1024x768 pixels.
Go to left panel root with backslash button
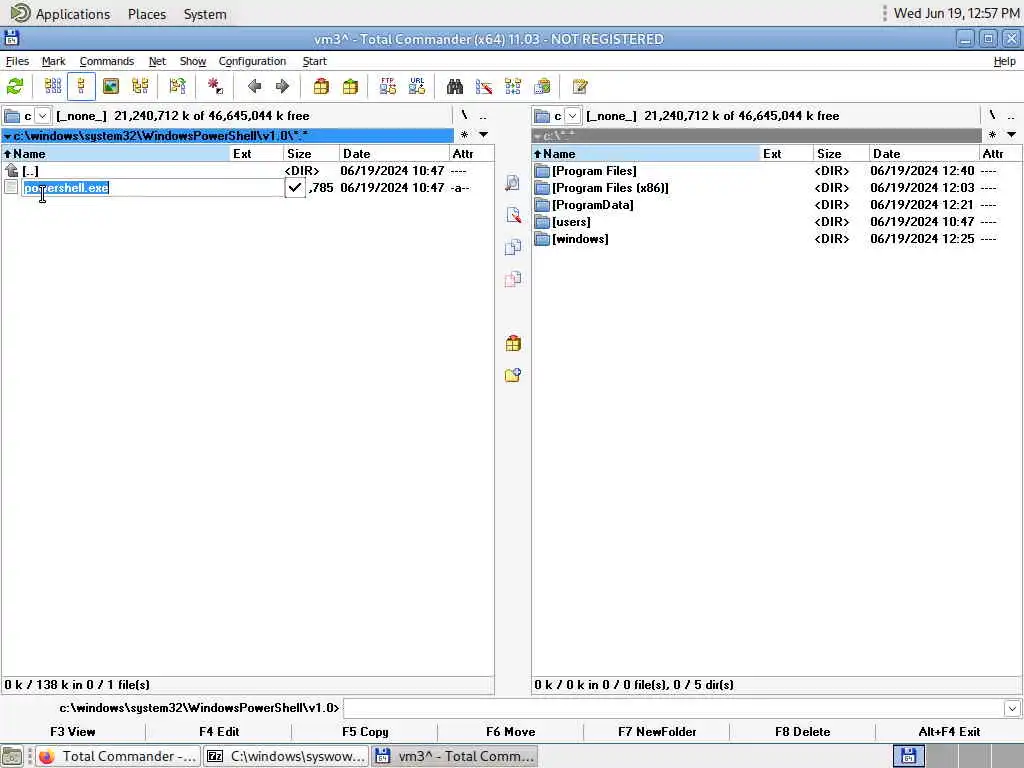[464, 116]
